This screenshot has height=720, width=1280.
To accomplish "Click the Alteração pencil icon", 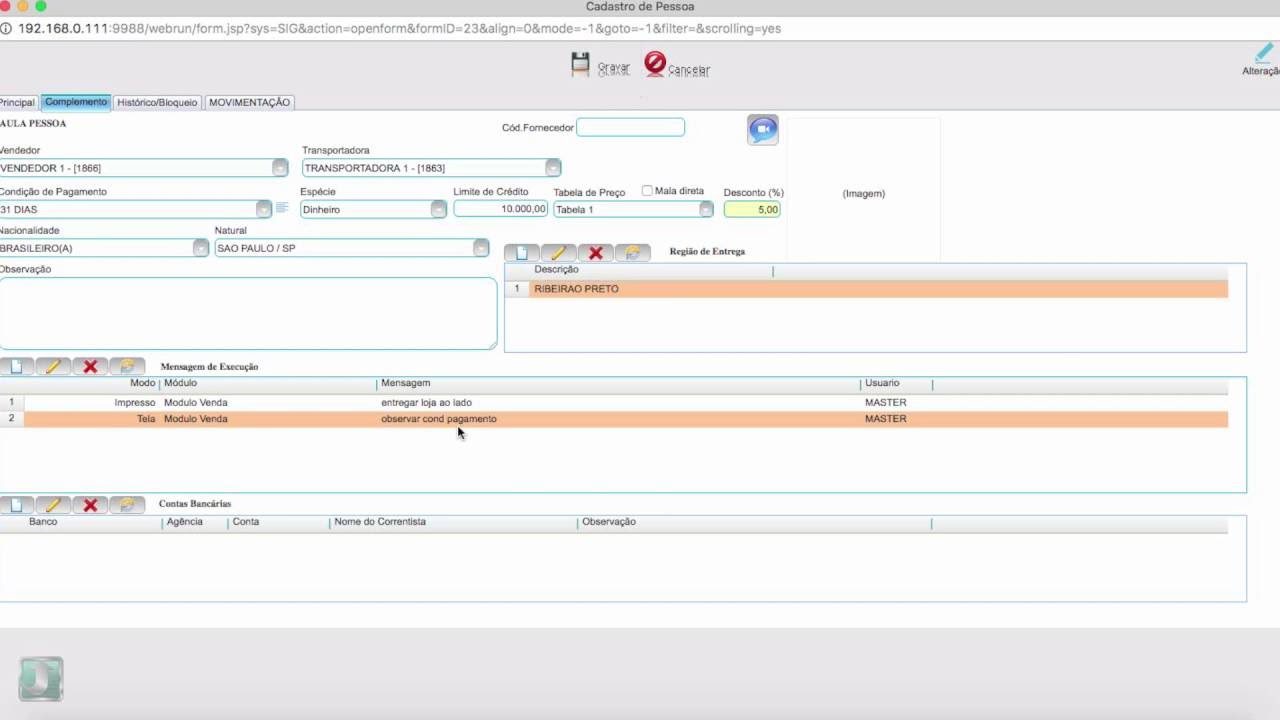I will click(1265, 53).
